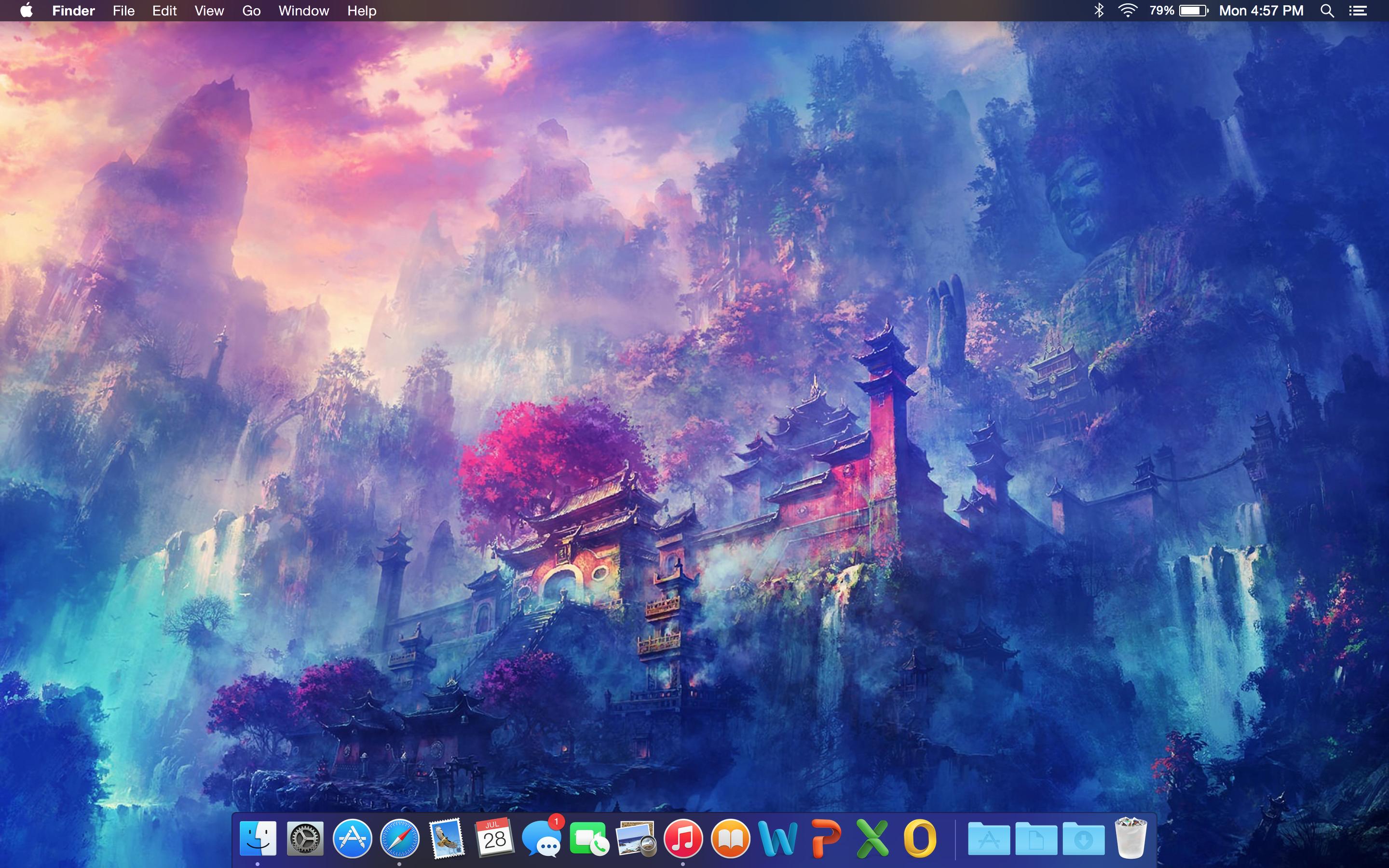Open the Wi-Fi status menu
The width and height of the screenshot is (1389, 868).
1127,10
